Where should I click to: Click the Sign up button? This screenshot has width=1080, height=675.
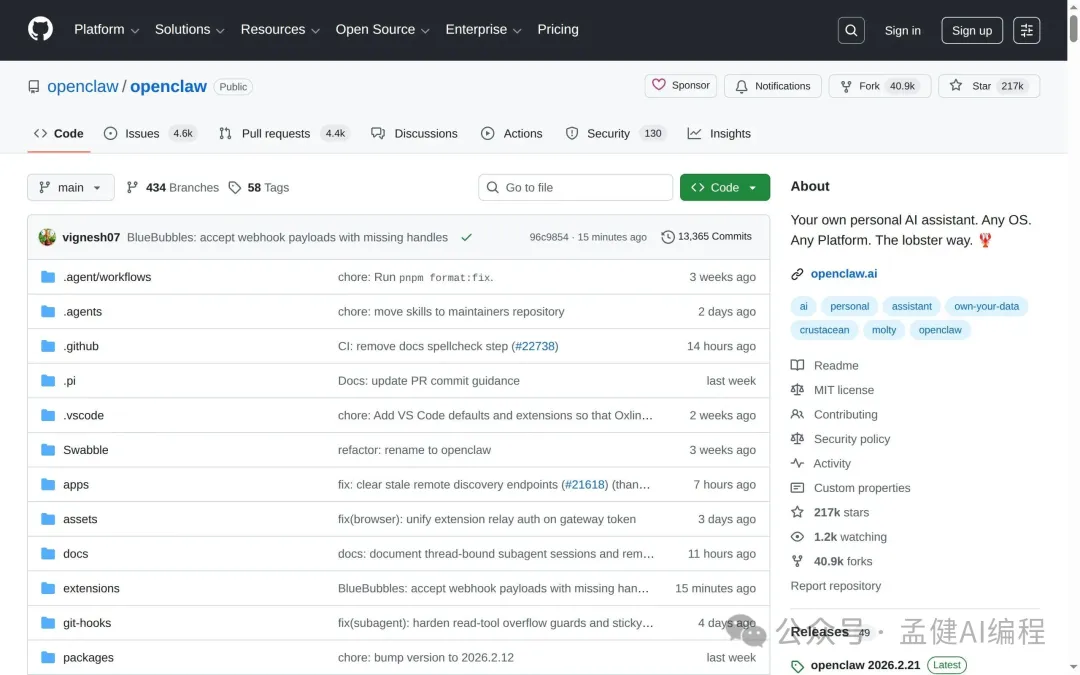(971, 30)
